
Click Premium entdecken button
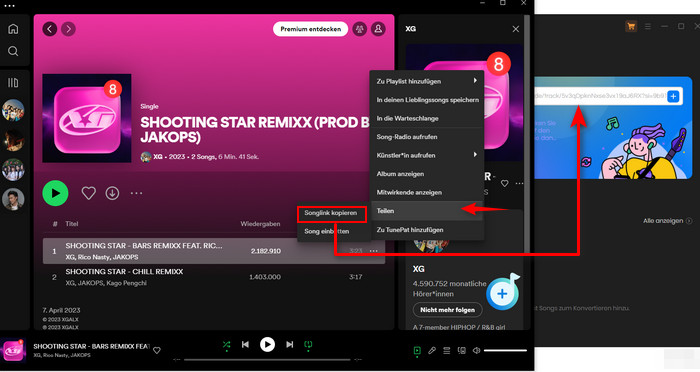click(310, 29)
